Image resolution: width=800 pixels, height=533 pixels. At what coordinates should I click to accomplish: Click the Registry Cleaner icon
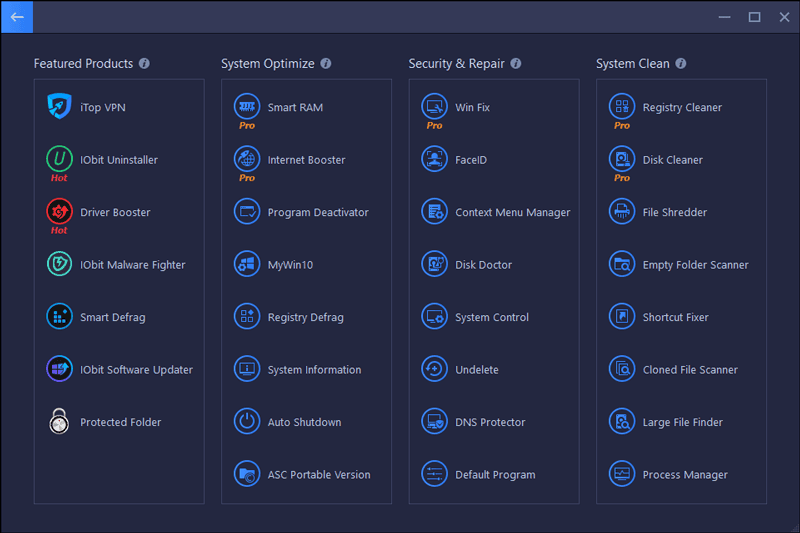click(x=622, y=106)
